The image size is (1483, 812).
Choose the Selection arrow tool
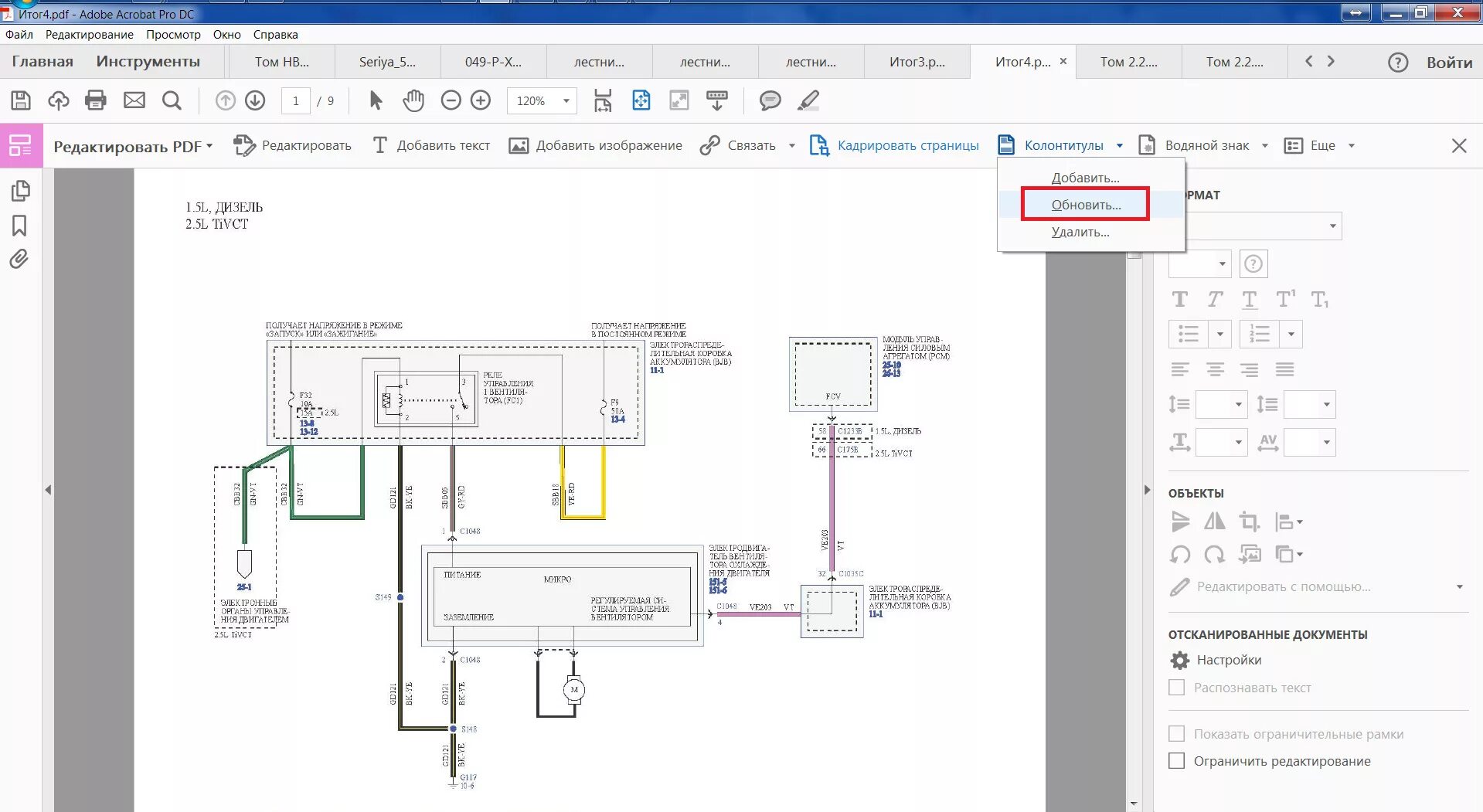376,100
